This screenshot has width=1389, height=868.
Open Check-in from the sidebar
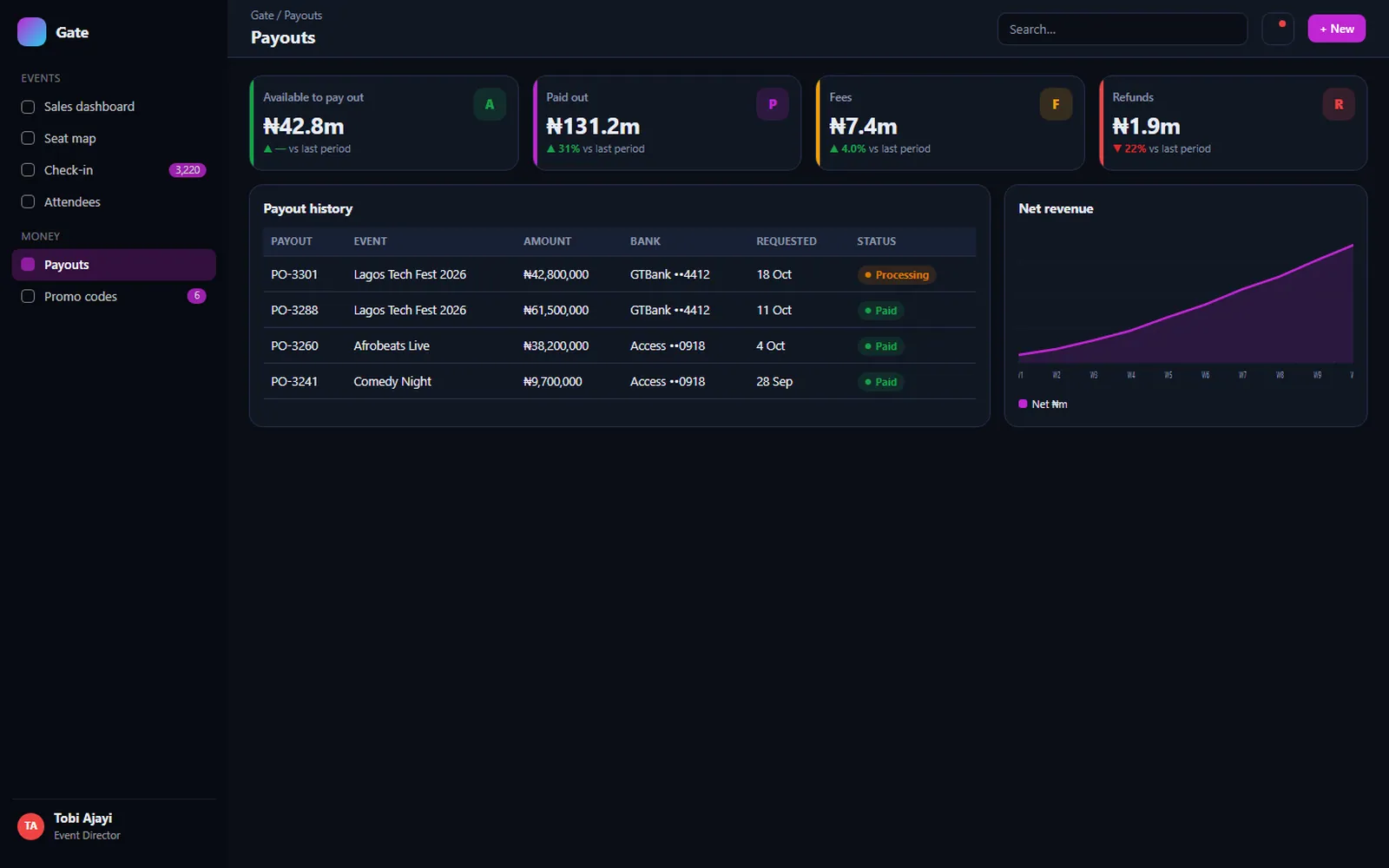(114, 170)
